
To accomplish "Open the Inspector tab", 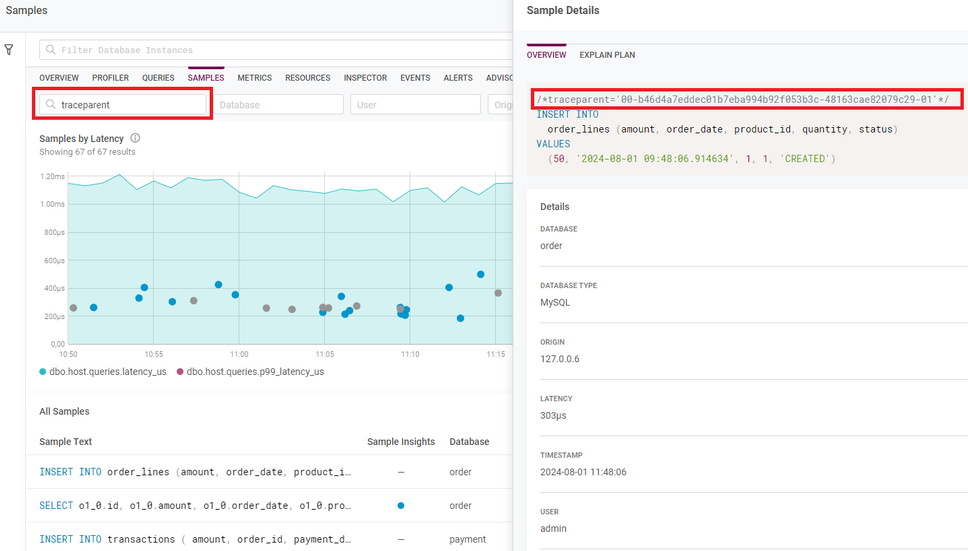I will pyautogui.click(x=365, y=77).
